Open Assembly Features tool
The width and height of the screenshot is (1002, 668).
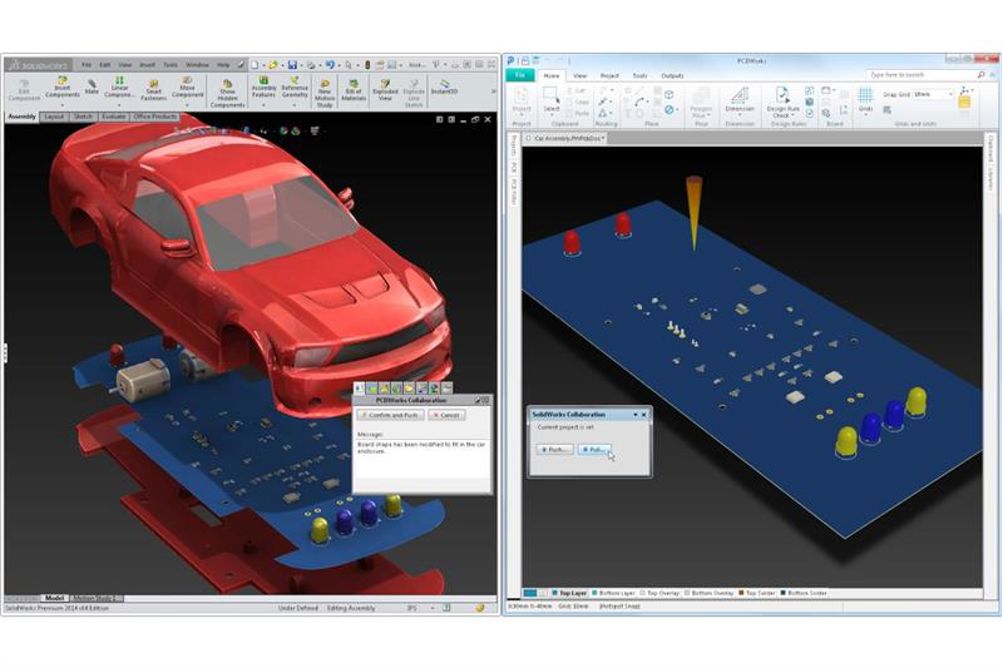[x=263, y=86]
